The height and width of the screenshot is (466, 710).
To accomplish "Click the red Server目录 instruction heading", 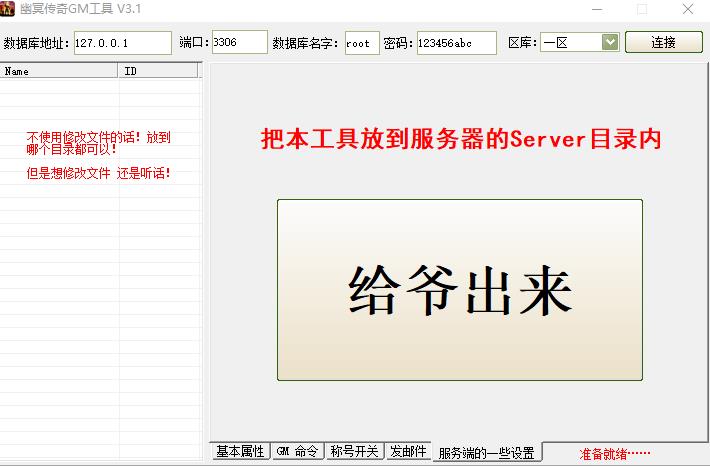I will [460, 140].
